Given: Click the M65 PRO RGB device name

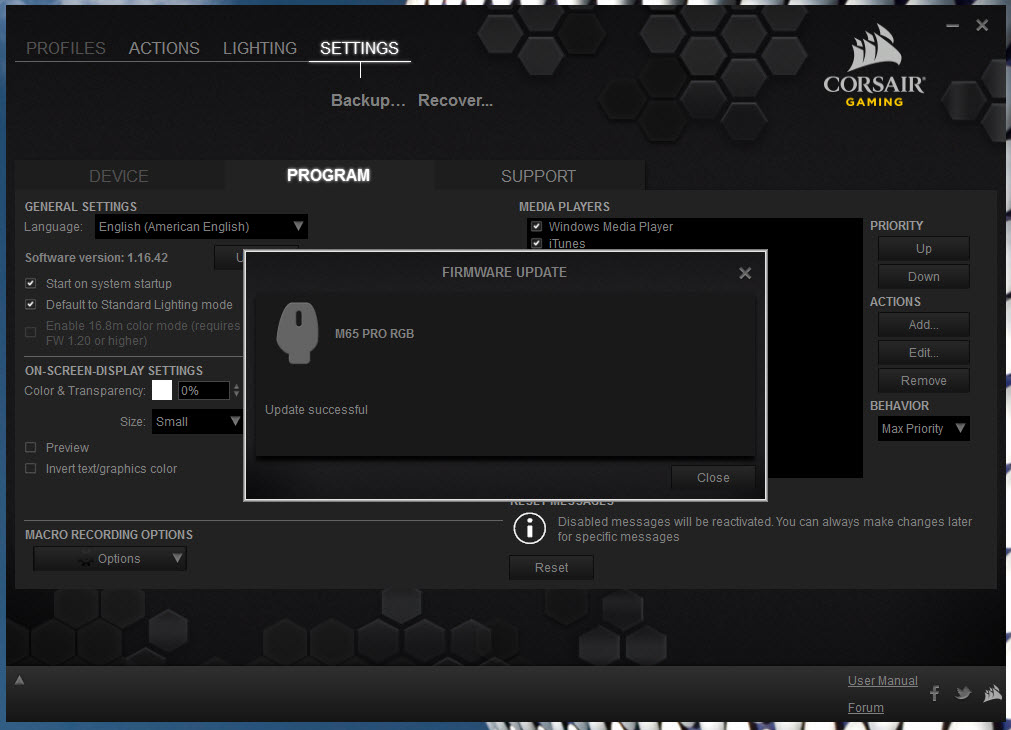Looking at the screenshot, I should (x=374, y=334).
